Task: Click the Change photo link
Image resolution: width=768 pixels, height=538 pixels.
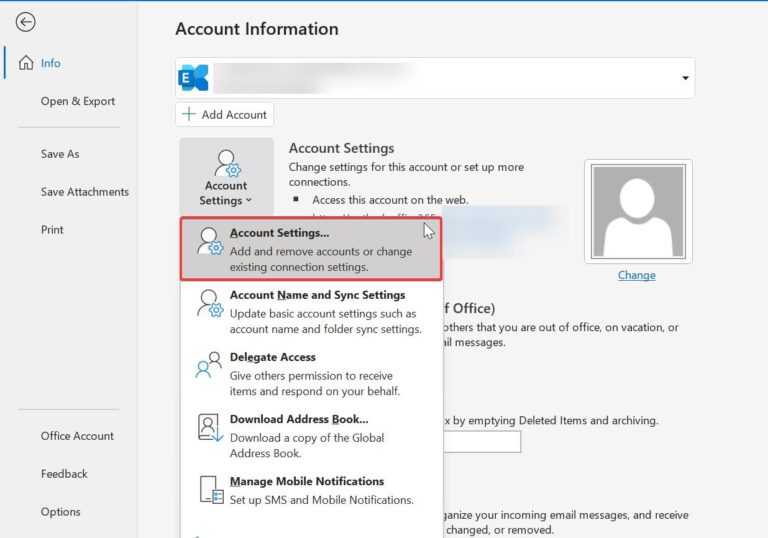Action: (x=636, y=275)
